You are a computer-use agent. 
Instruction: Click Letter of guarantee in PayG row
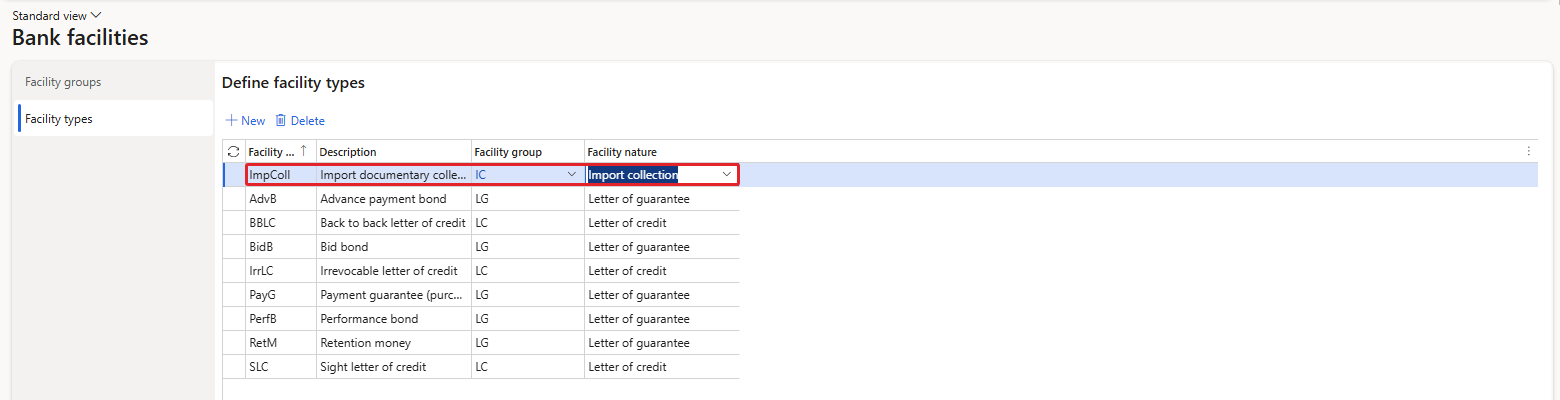pos(662,295)
